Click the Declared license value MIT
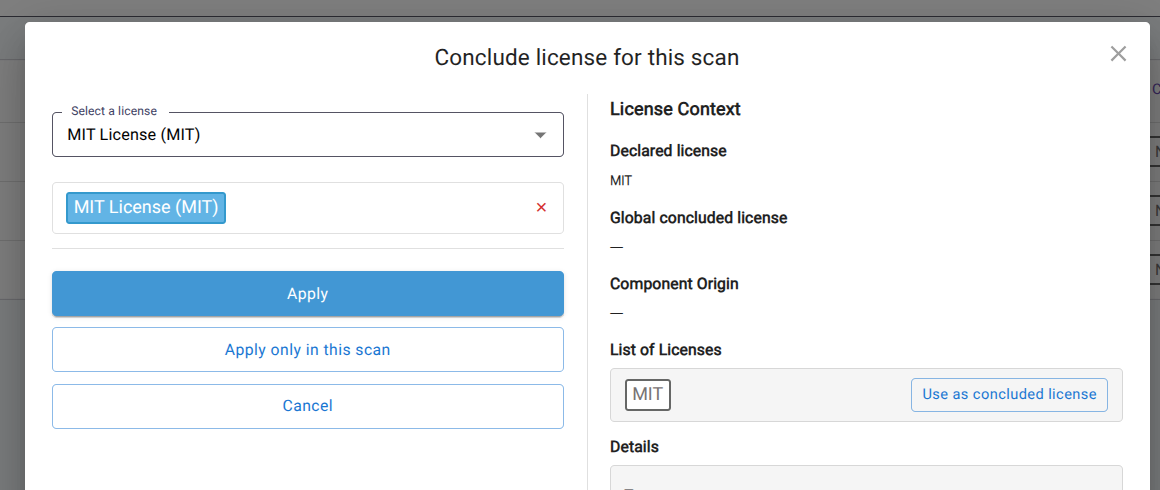The height and width of the screenshot is (490, 1160). tap(621, 181)
